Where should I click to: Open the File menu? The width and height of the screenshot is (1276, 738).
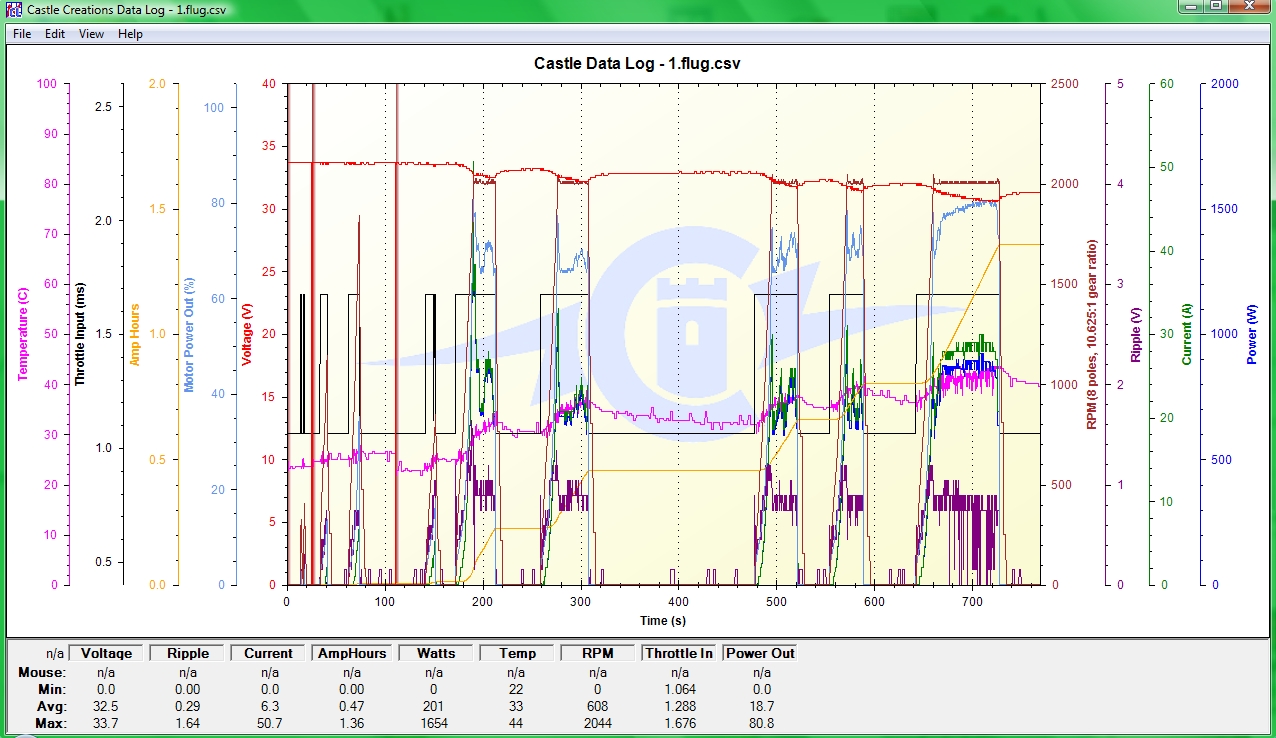coord(22,34)
